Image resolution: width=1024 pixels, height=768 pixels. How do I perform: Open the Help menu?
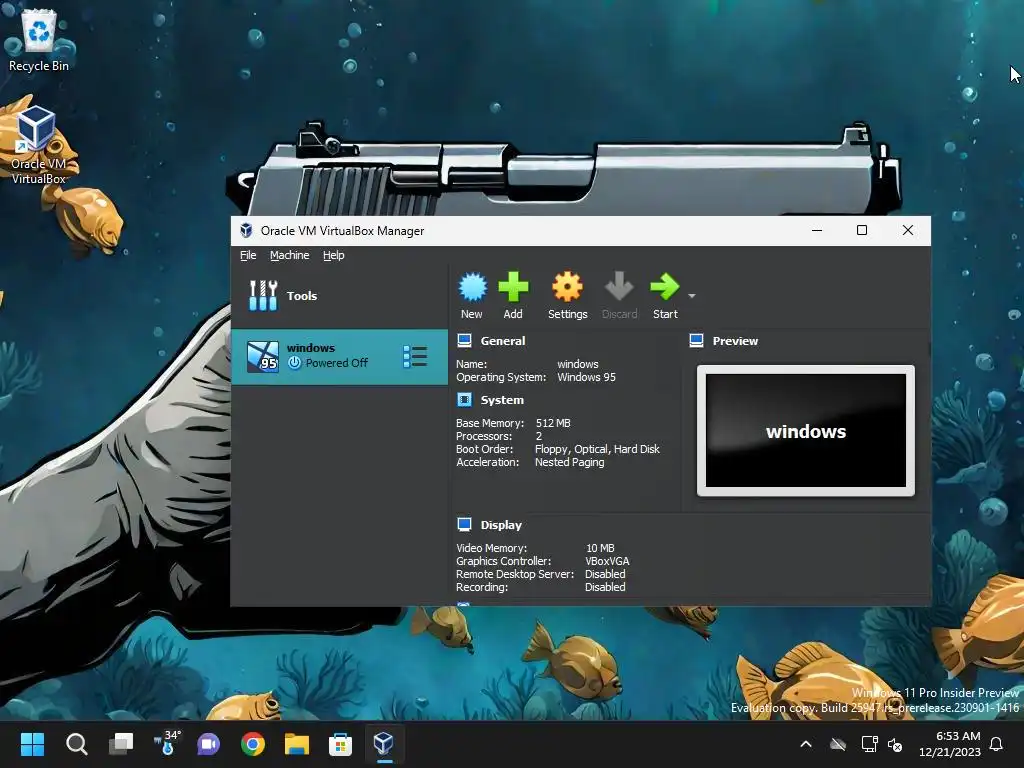(x=333, y=255)
